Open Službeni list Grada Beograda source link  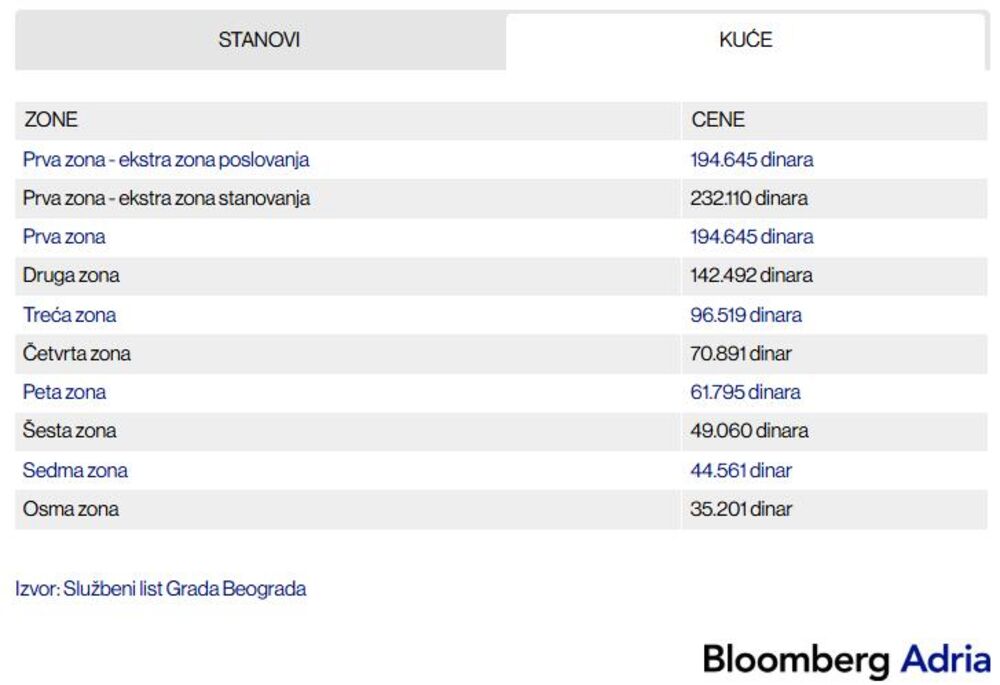click(x=184, y=589)
